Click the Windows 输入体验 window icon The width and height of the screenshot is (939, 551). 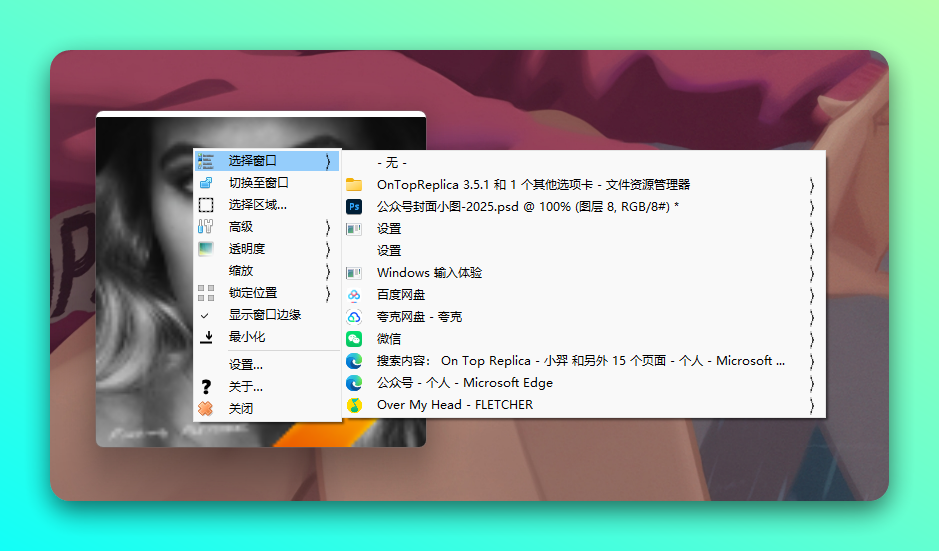tap(354, 273)
